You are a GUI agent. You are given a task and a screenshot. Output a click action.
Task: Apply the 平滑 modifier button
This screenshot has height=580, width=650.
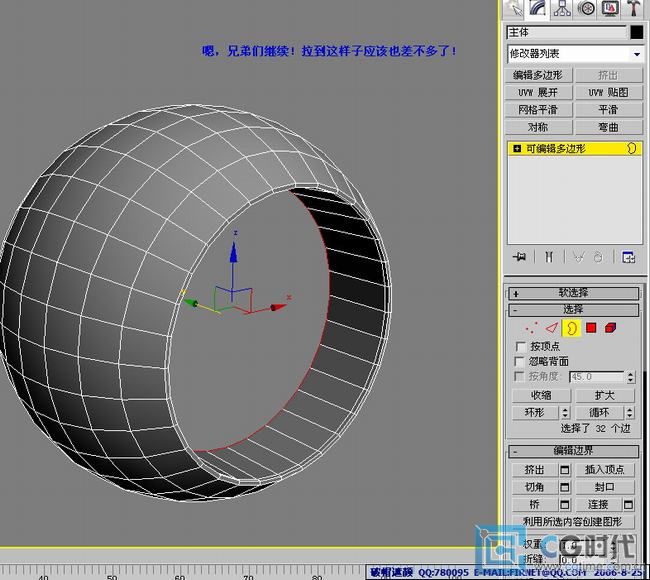tap(609, 110)
